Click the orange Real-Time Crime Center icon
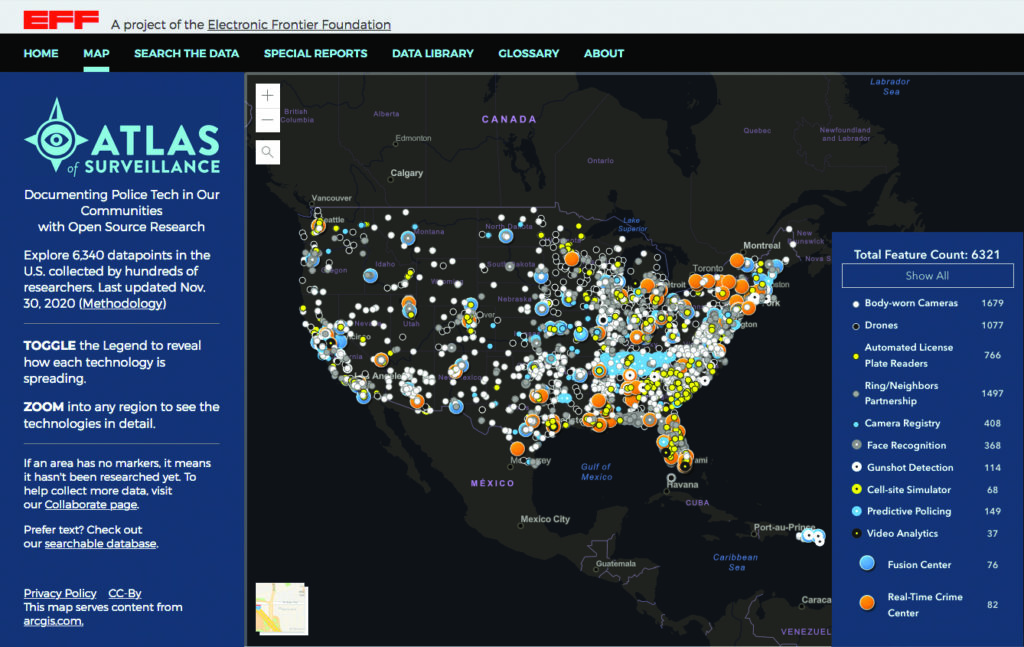The height and width of the screenshot is (647, 1024). click(867, 603)
